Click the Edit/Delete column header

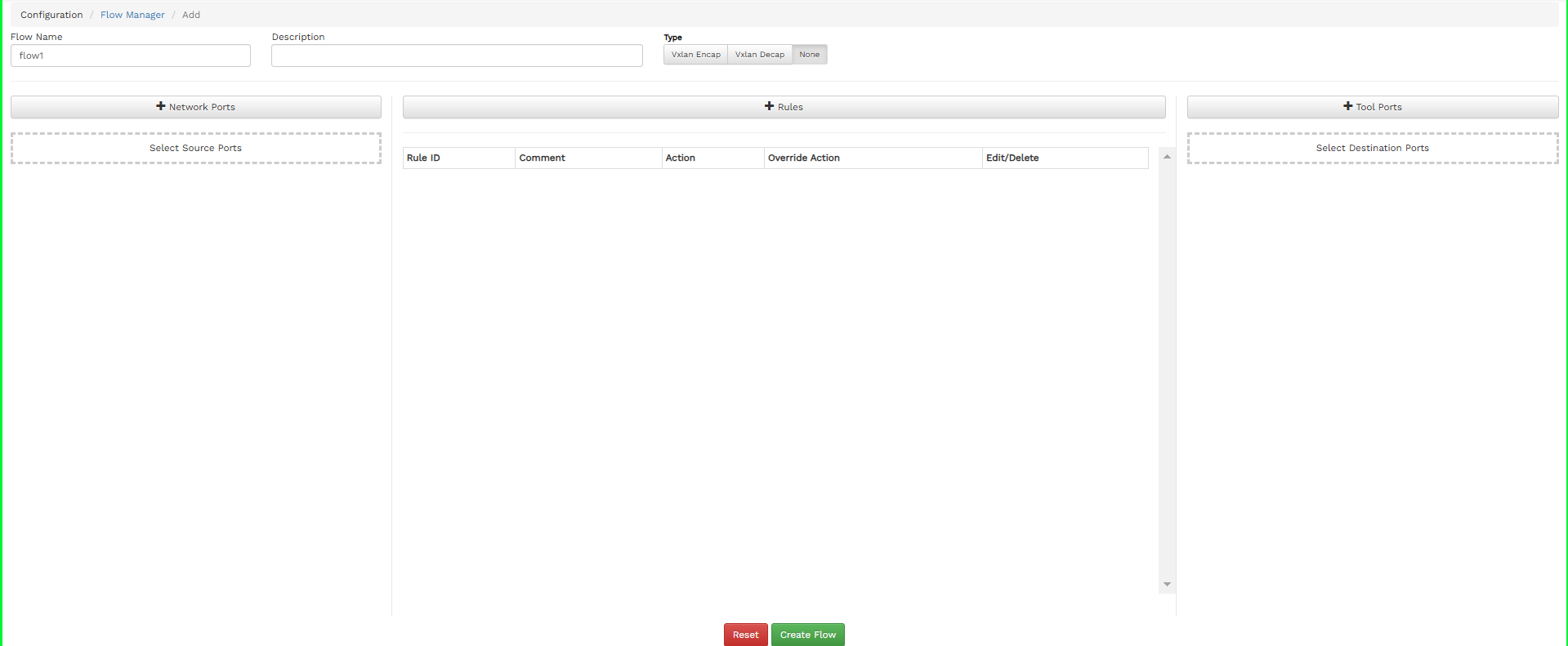[1012, 158]
